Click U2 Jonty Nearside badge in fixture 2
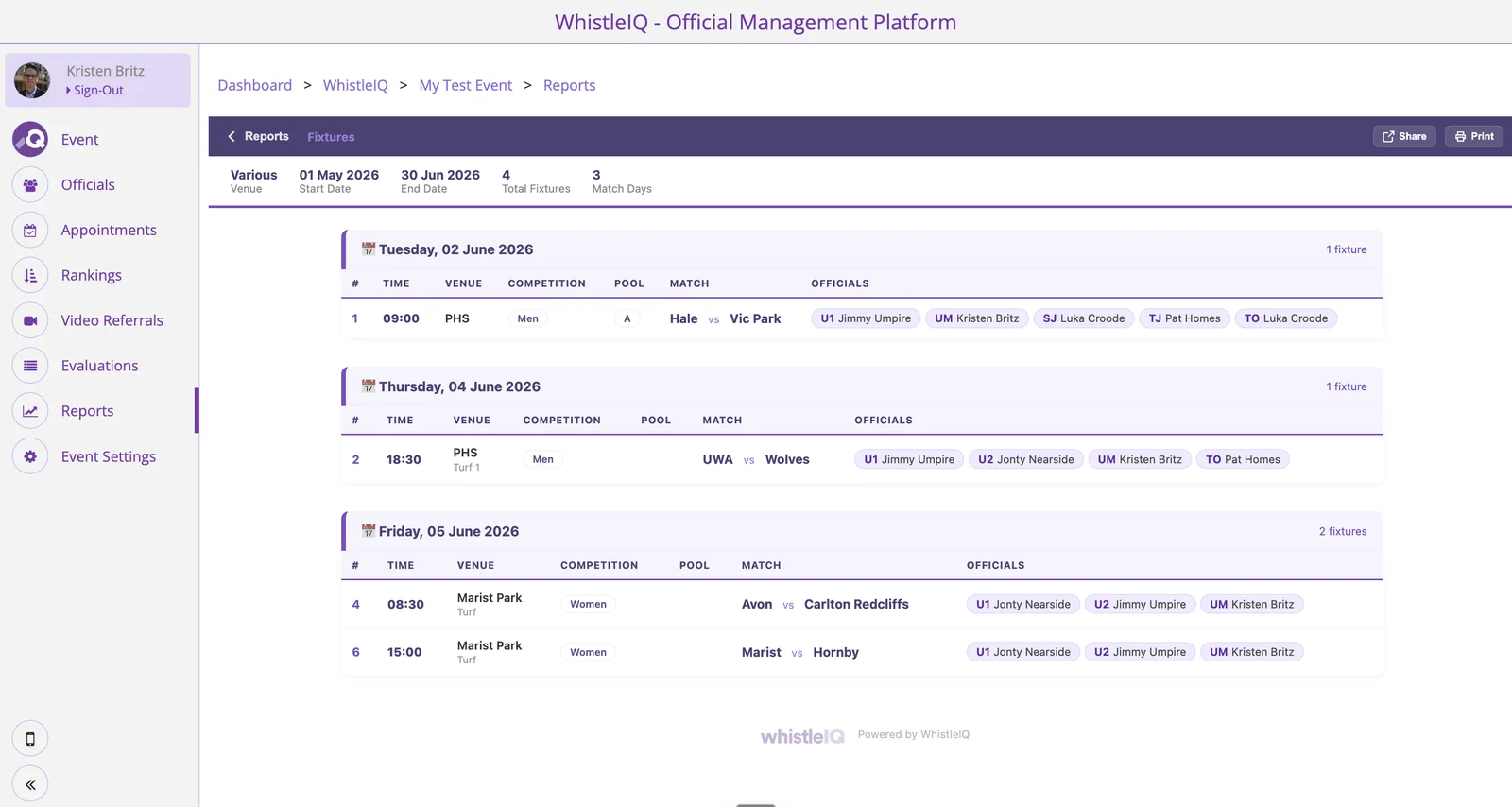1512x807 pixels. [1026, 459]
